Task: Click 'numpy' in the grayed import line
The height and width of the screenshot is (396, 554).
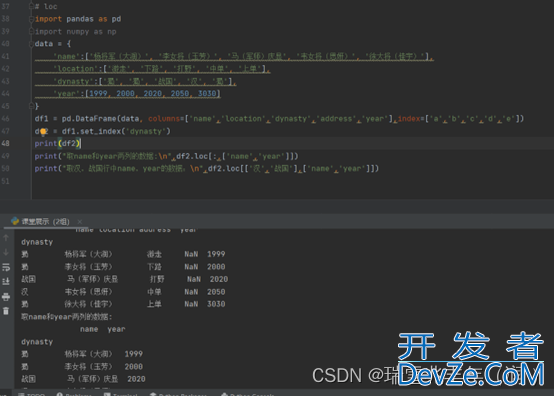Action: tap(78, 32)
